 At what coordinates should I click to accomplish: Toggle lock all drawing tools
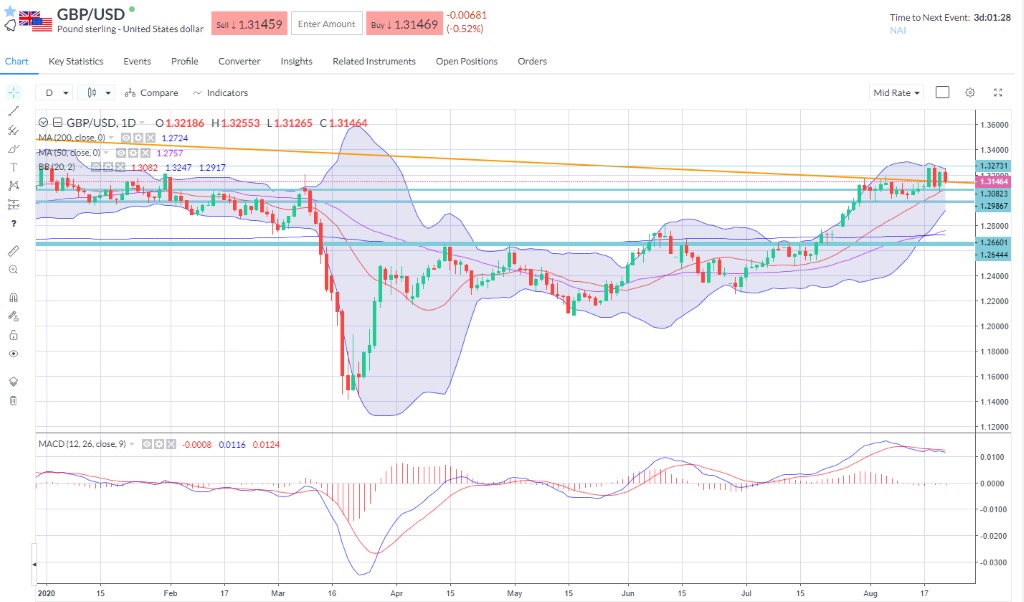[x=14, y=335]
